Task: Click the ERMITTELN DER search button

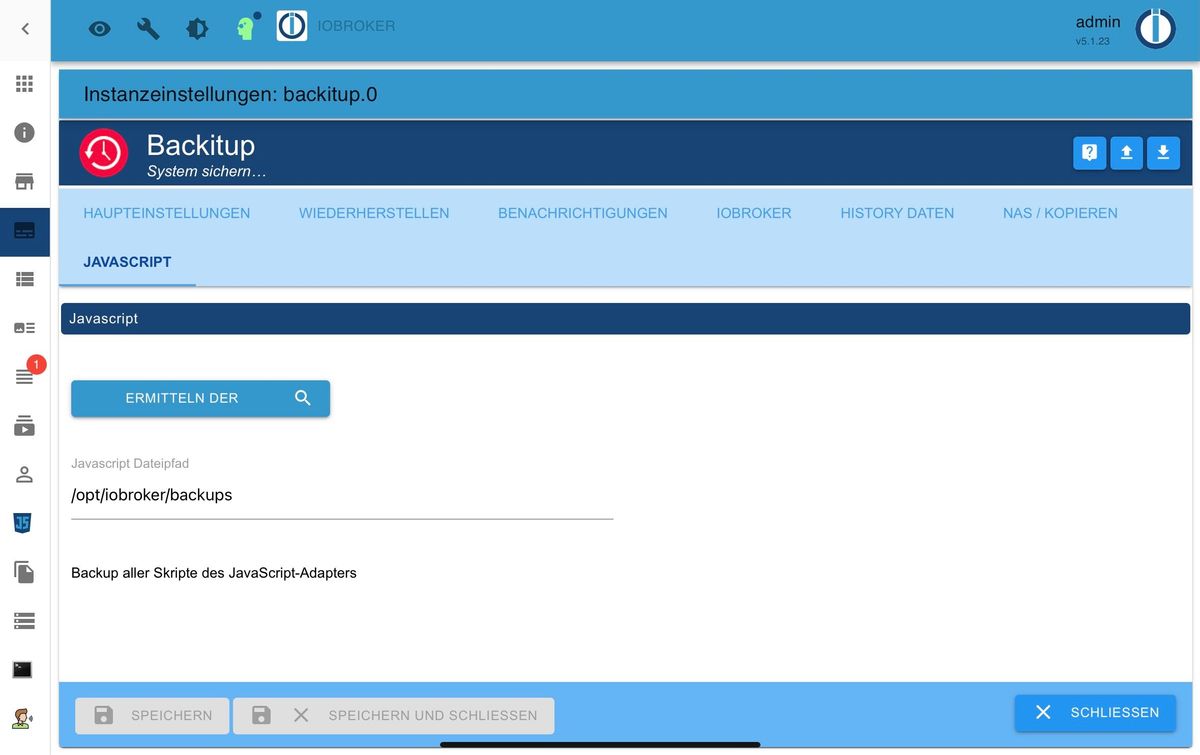Action: [x=200, y=398]
